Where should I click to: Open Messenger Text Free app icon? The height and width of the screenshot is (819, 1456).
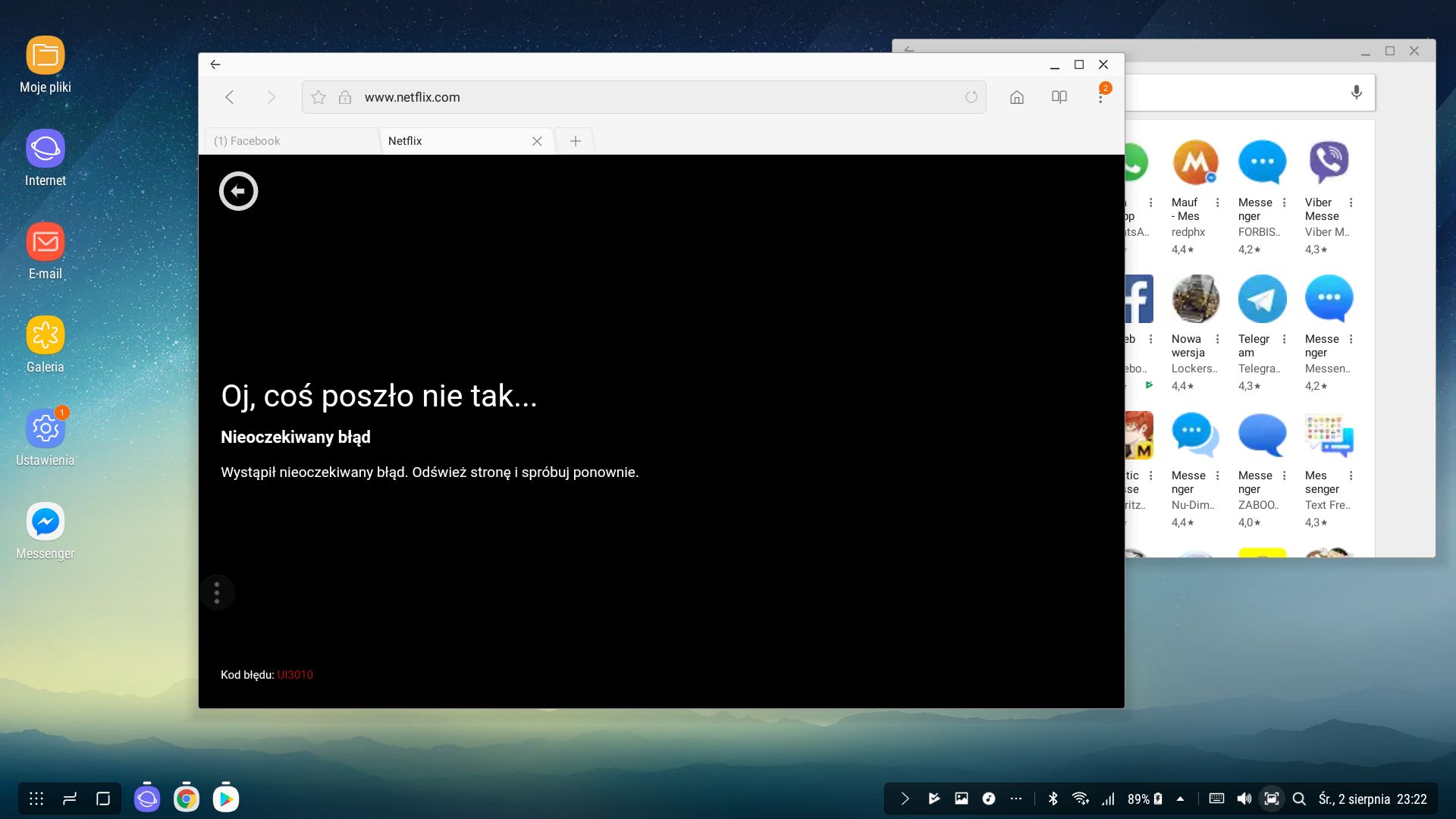pos(1329,435)
